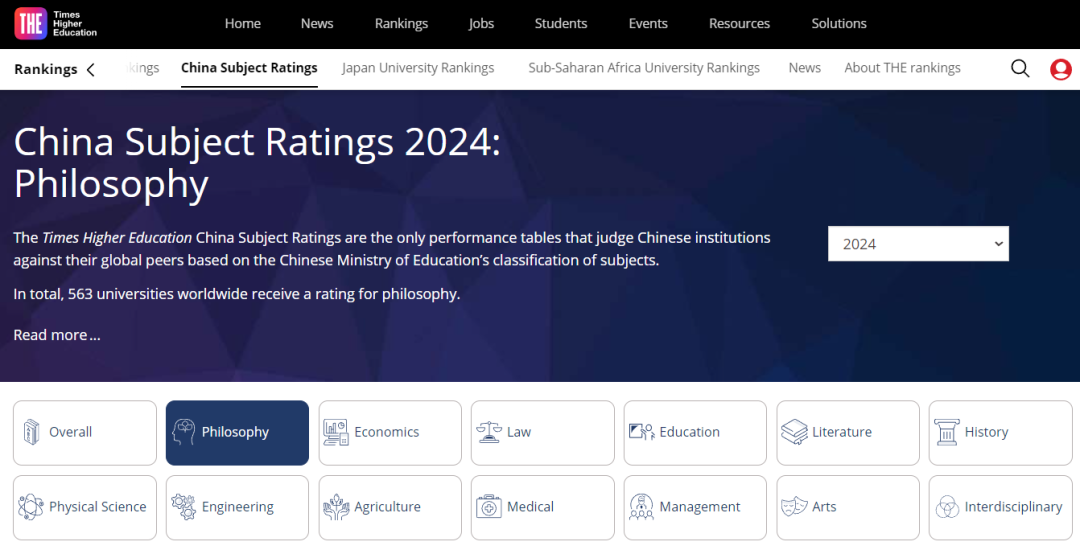Click the Overall books icon
The height and width of the screenshot is (554, 1080).
(x=31, y=432)
